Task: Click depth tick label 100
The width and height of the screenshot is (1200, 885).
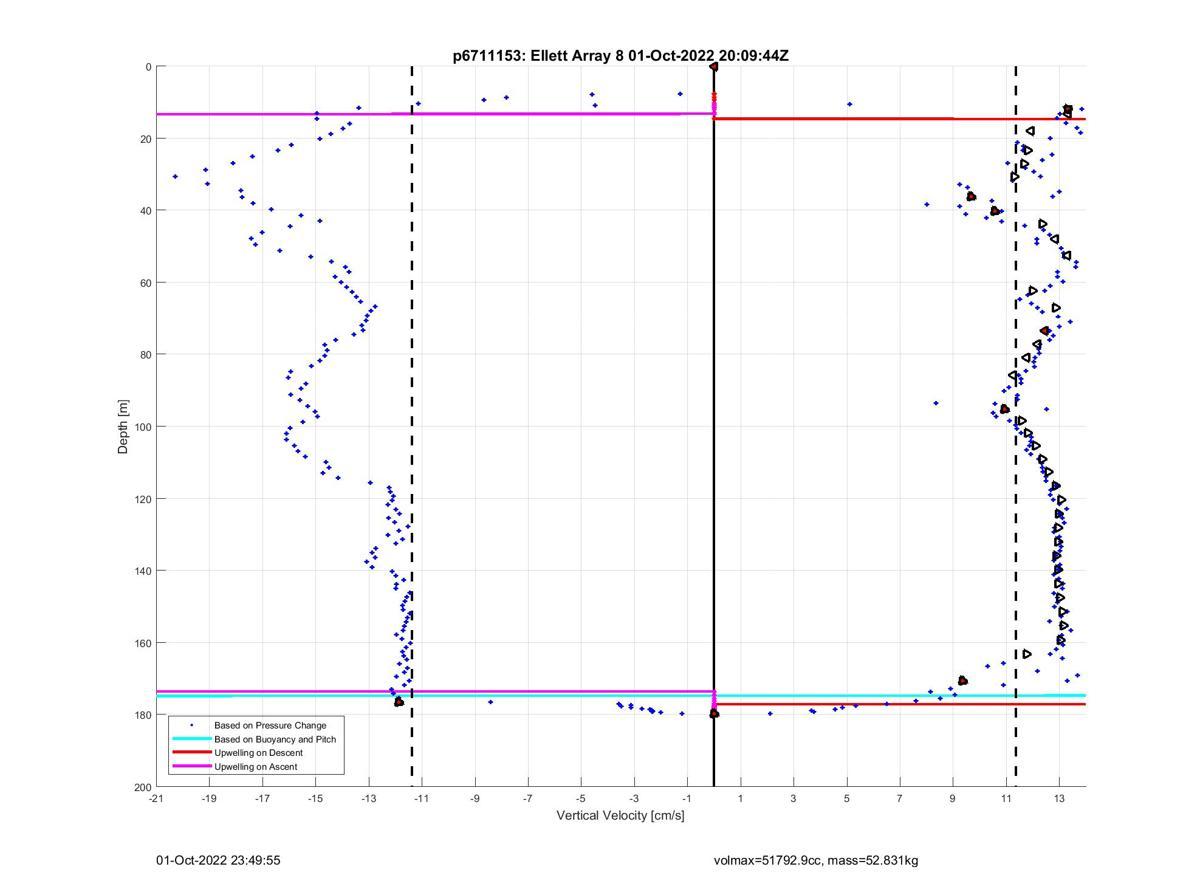Action: point(141,427)
